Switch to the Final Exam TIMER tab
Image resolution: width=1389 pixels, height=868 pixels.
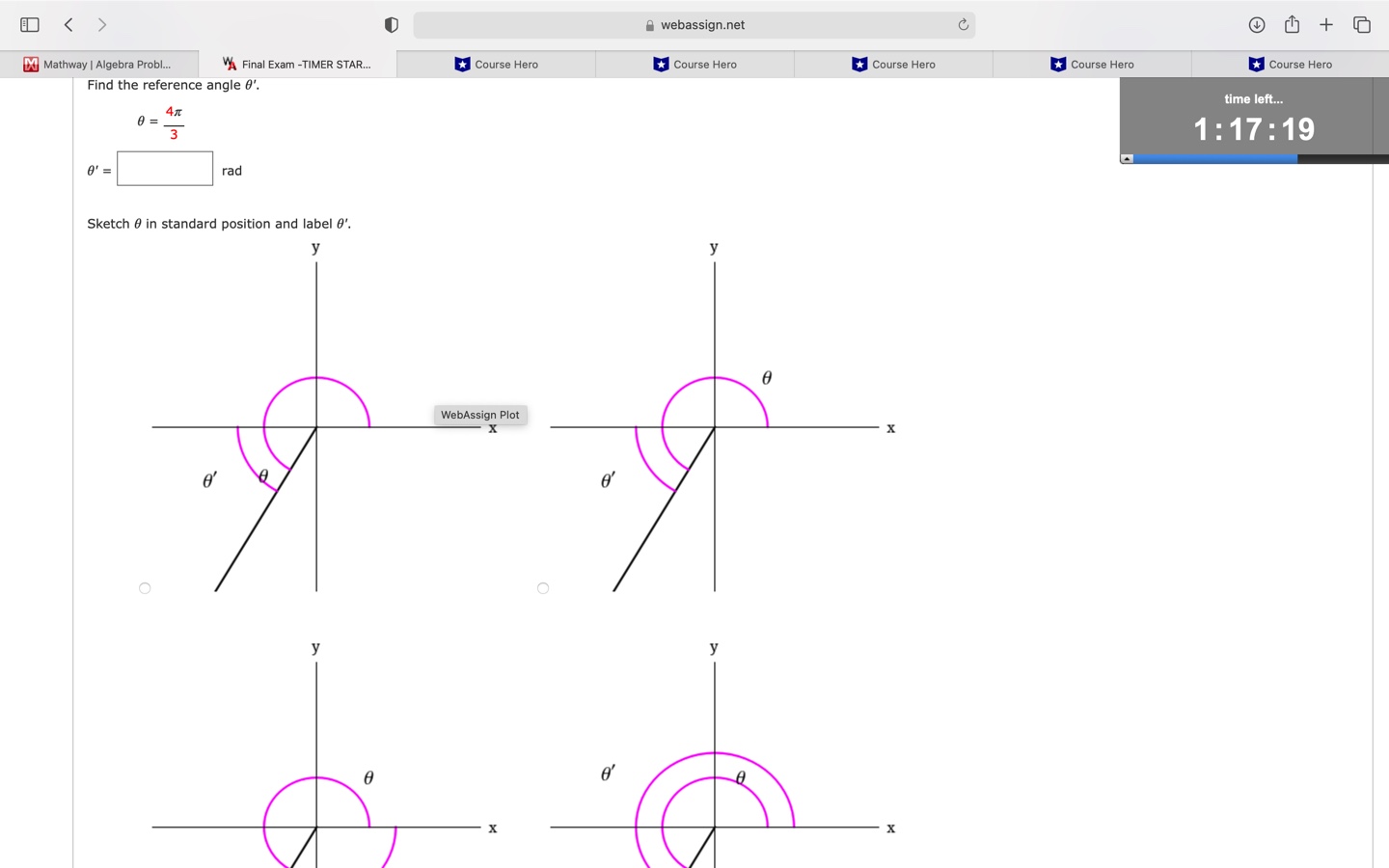(x=299, y=64)
